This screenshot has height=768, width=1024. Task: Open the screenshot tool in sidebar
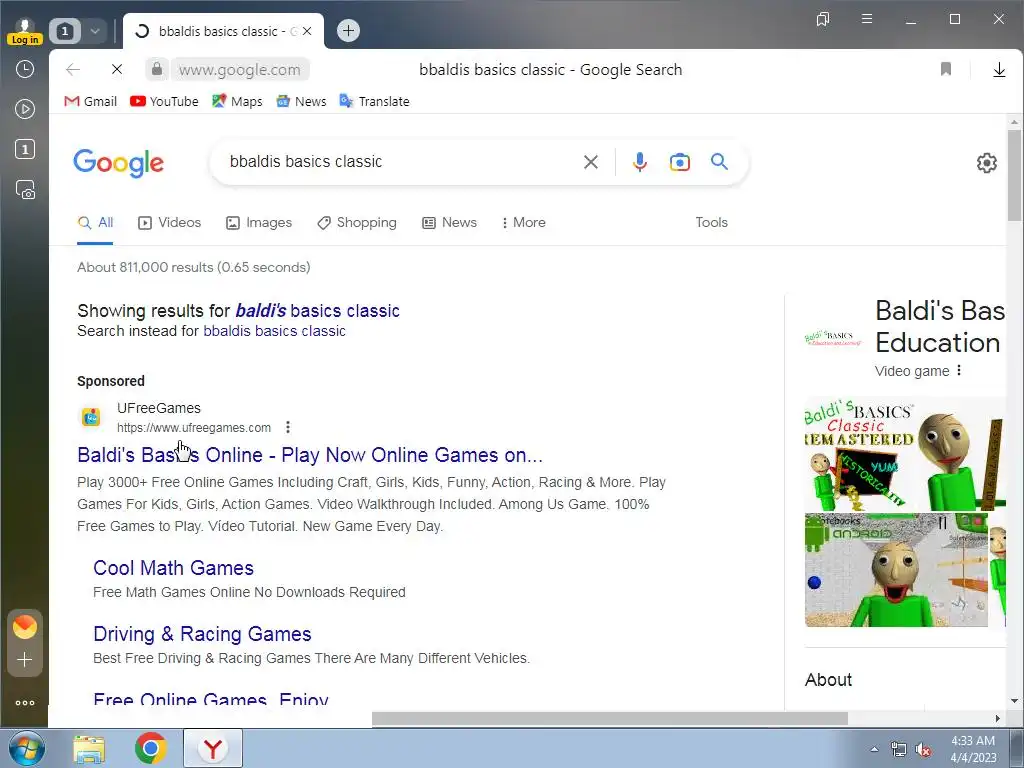point(25,190)
